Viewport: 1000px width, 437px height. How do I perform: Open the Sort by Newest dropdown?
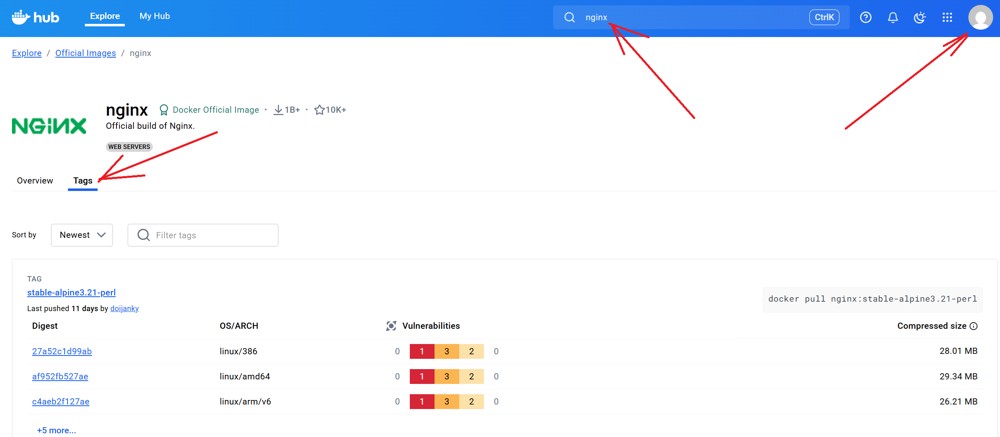82,235
